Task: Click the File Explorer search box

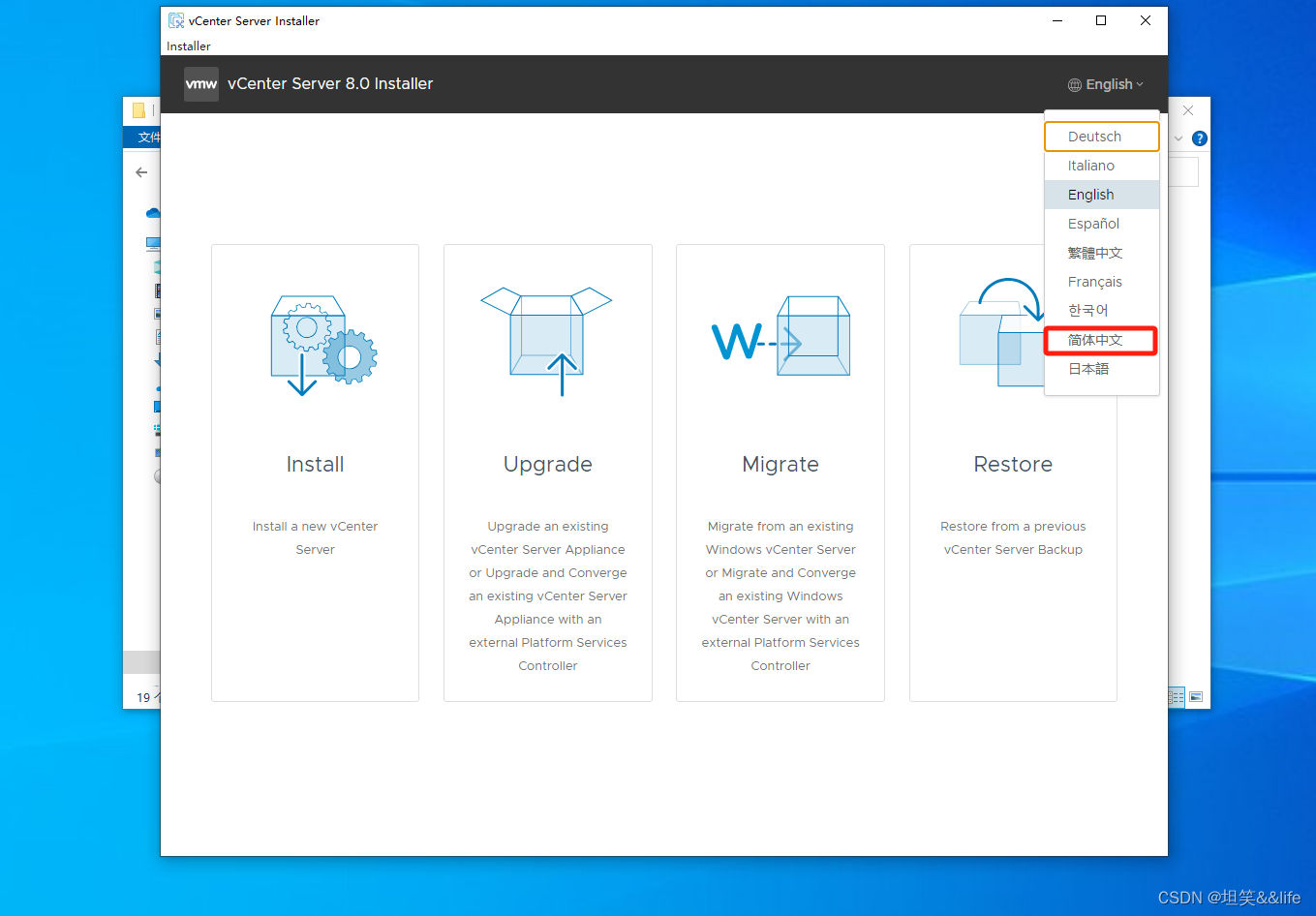Action: (1183, 172)
